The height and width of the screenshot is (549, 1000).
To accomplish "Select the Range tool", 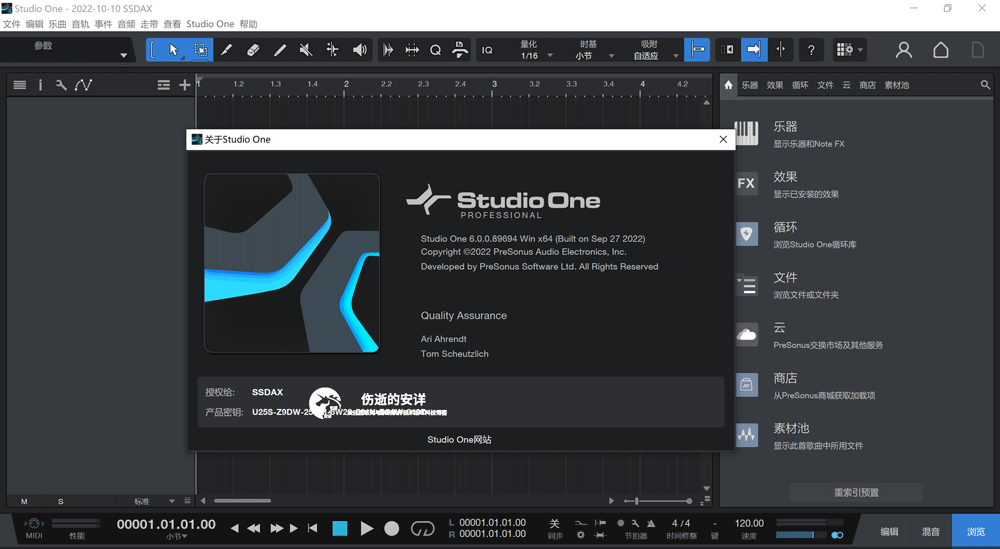I will pyautogui.click(x=200, y=50).
